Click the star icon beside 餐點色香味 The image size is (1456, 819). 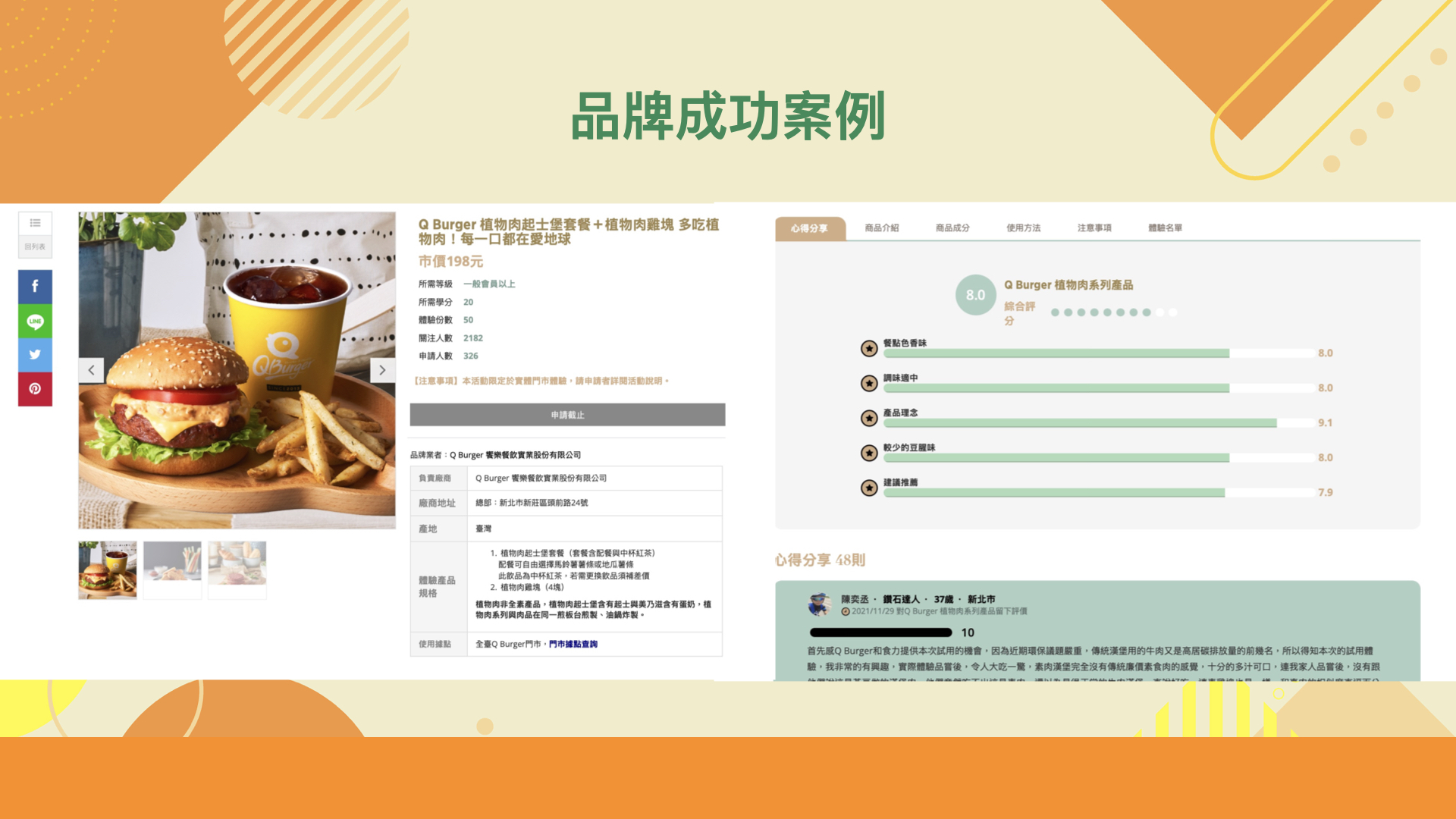pyautogui.click(x=869, y=348)
